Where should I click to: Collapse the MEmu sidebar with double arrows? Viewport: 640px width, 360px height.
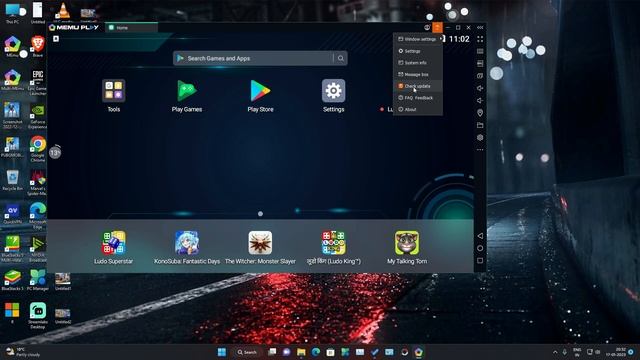(480, 27)
